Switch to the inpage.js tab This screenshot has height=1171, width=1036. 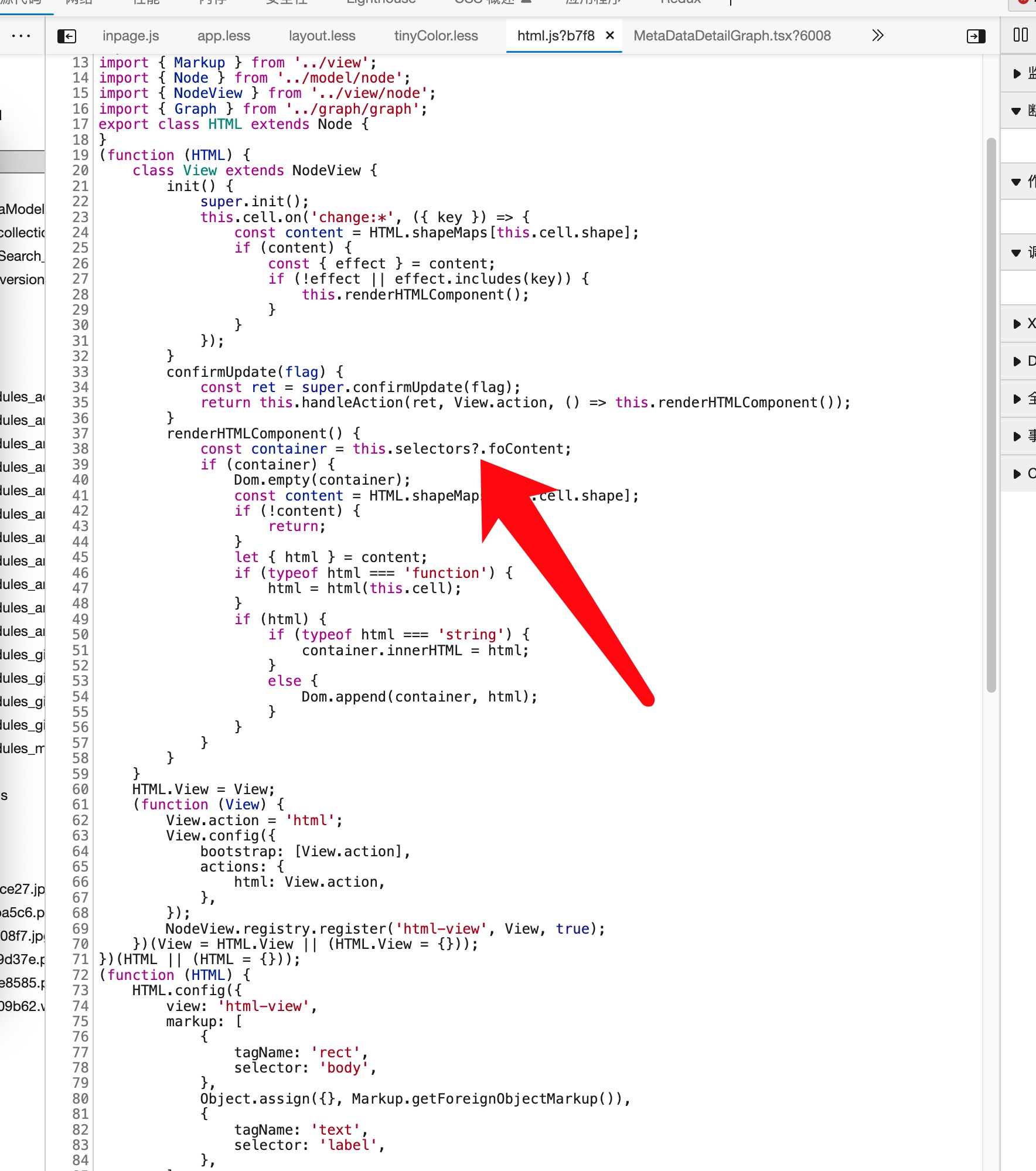130,36
